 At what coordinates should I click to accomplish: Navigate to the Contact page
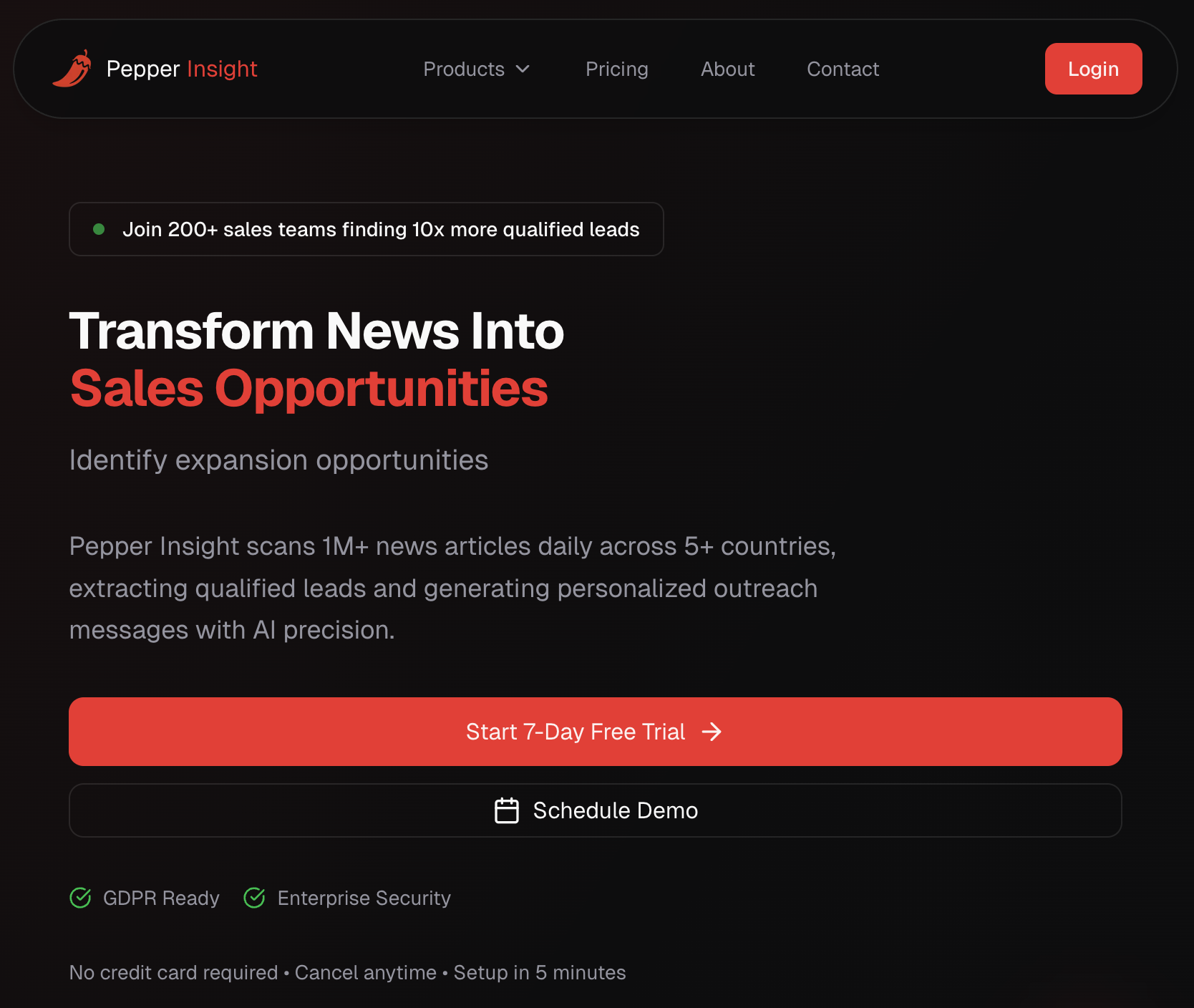[x=843, y=69]
